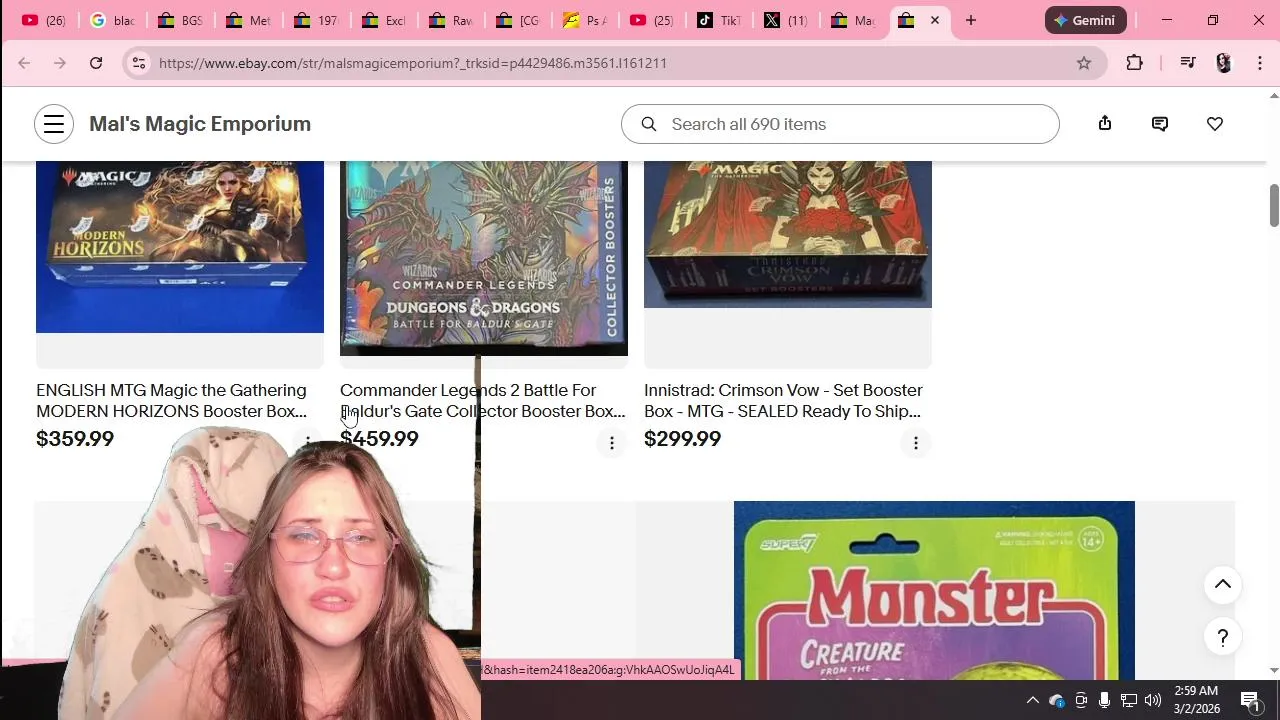
Task: Open Commander Legends 2 Battle For Baldur's Gate listing
Action: tap(483, 401)
